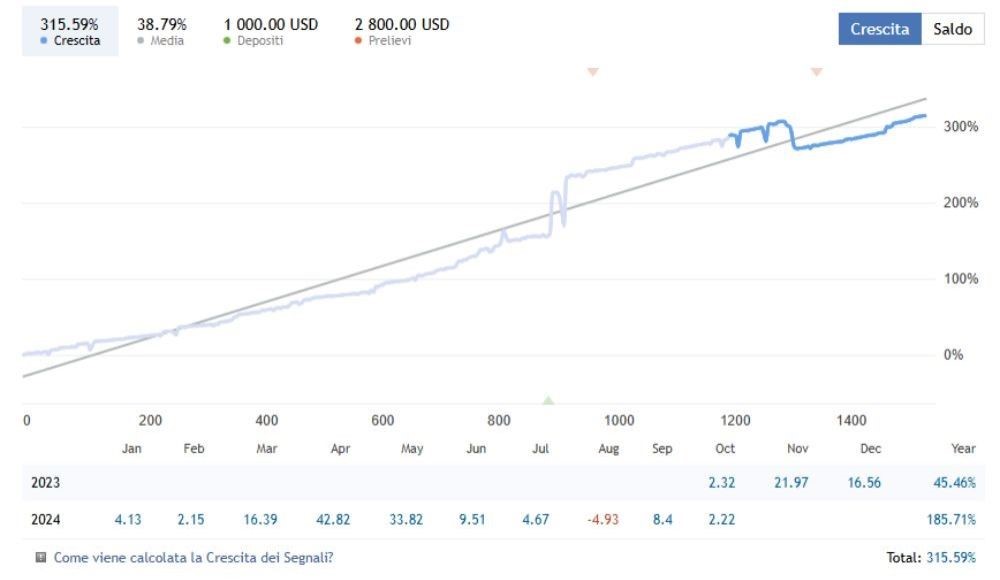Viewport: 1000px width, 580px height.
Task: Click the green deposit triangle marker
Action: click(548, 400)
